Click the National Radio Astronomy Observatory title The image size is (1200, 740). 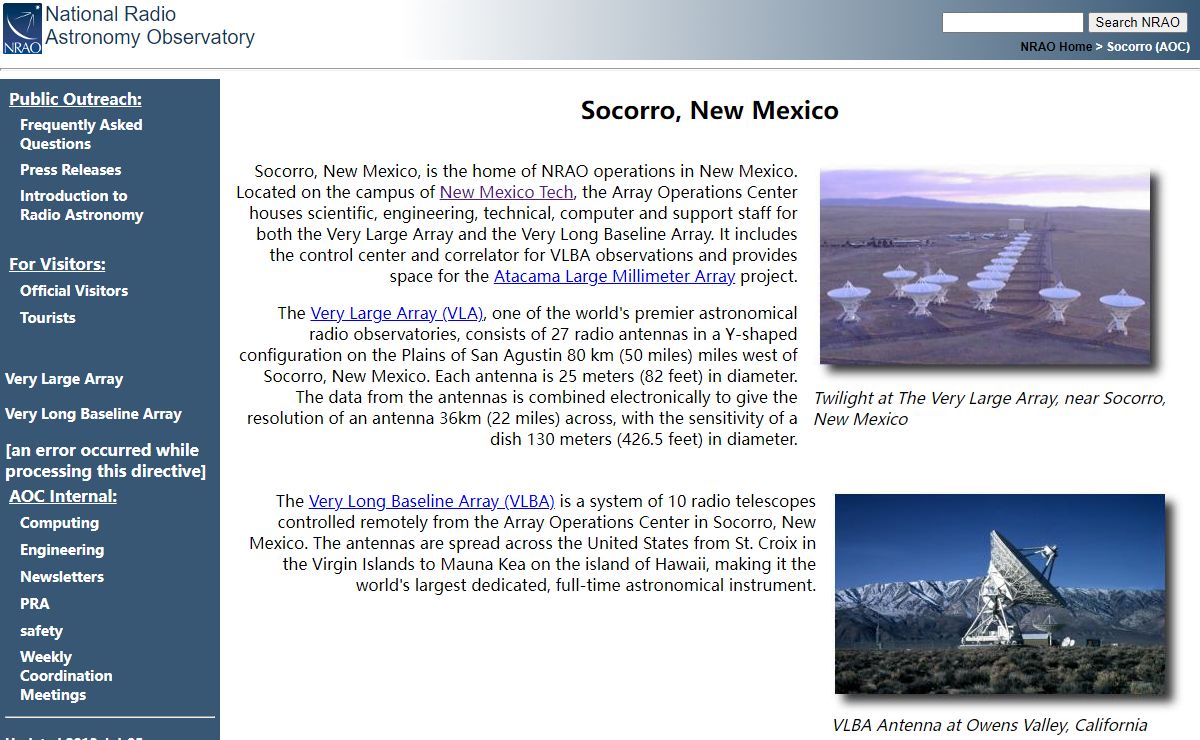pos(150,26)
